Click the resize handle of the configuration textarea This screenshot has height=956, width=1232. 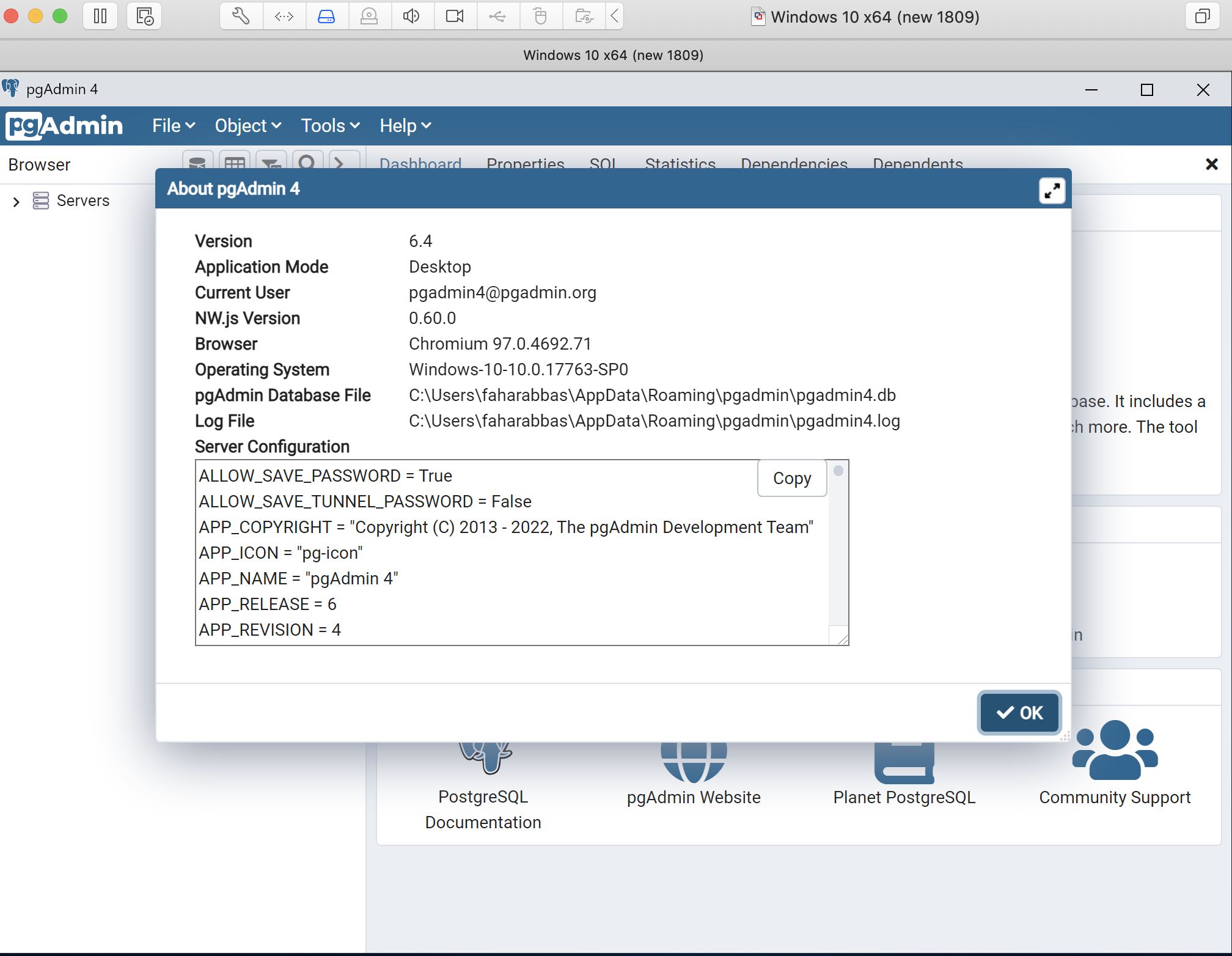coord(842,639)
